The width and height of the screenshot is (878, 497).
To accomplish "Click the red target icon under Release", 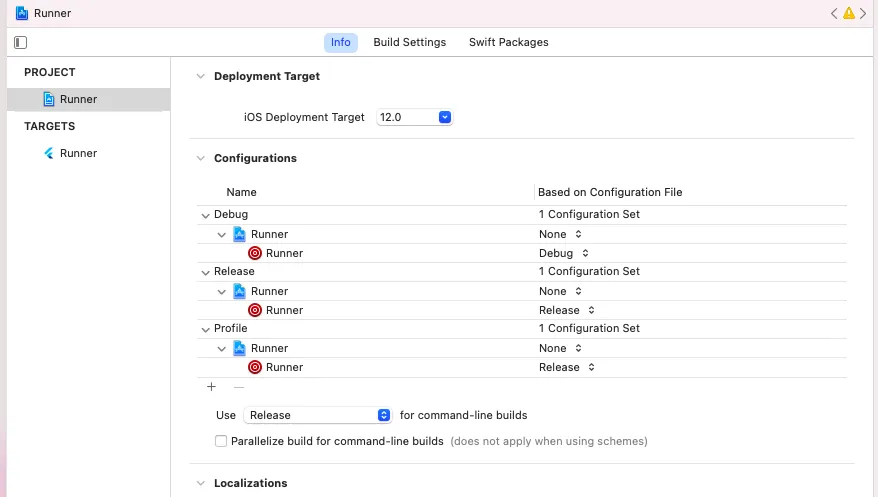I will [255, 310].
